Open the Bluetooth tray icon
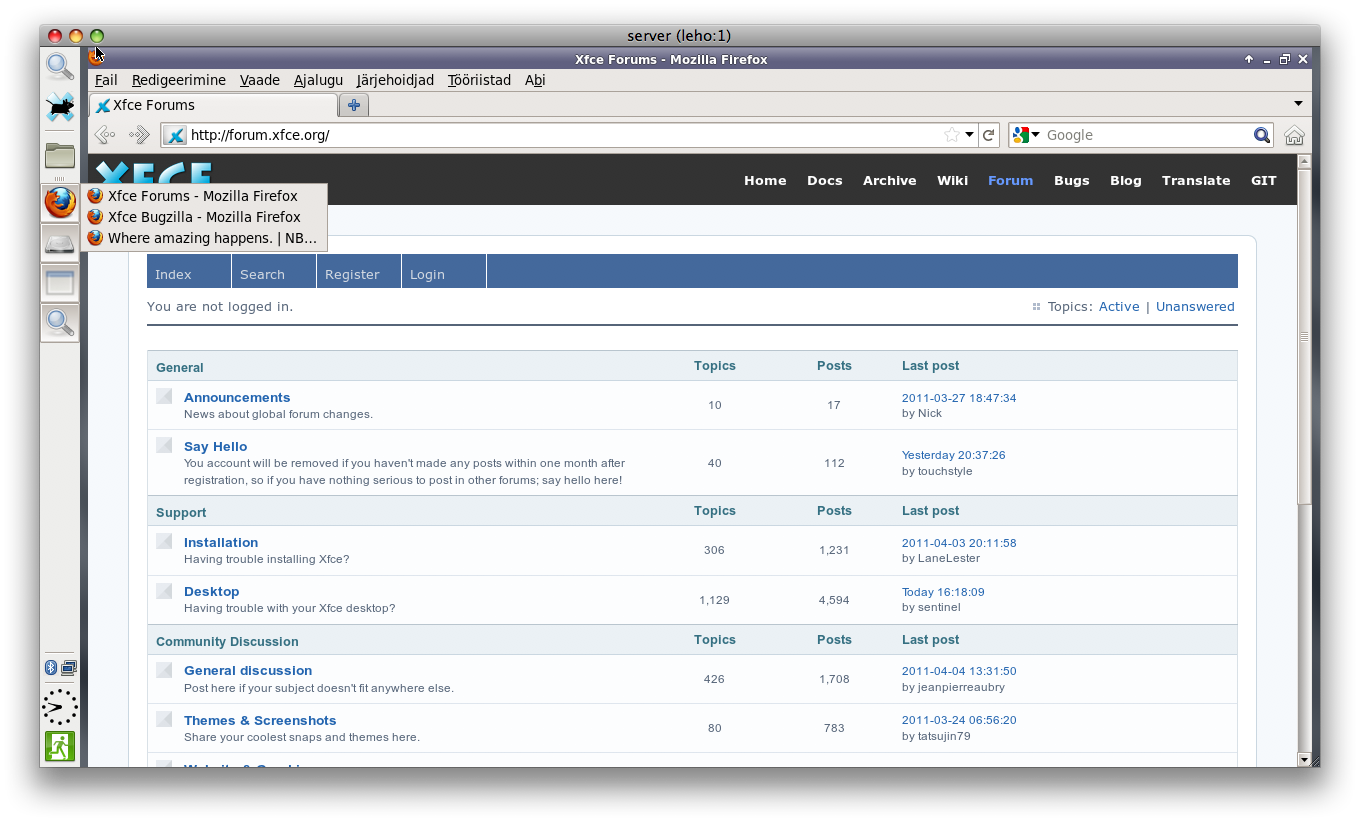 (x=51, y=667)
